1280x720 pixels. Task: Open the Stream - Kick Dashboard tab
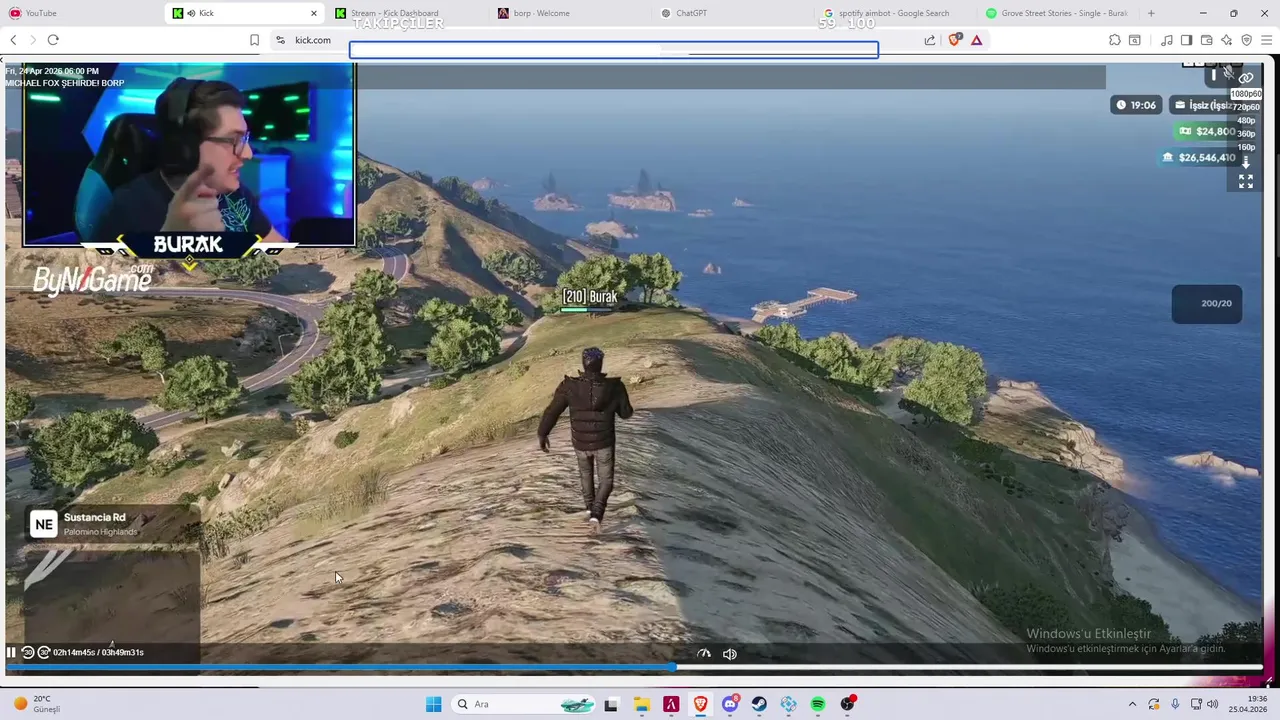pyautogui.click(x=406, y=13)
